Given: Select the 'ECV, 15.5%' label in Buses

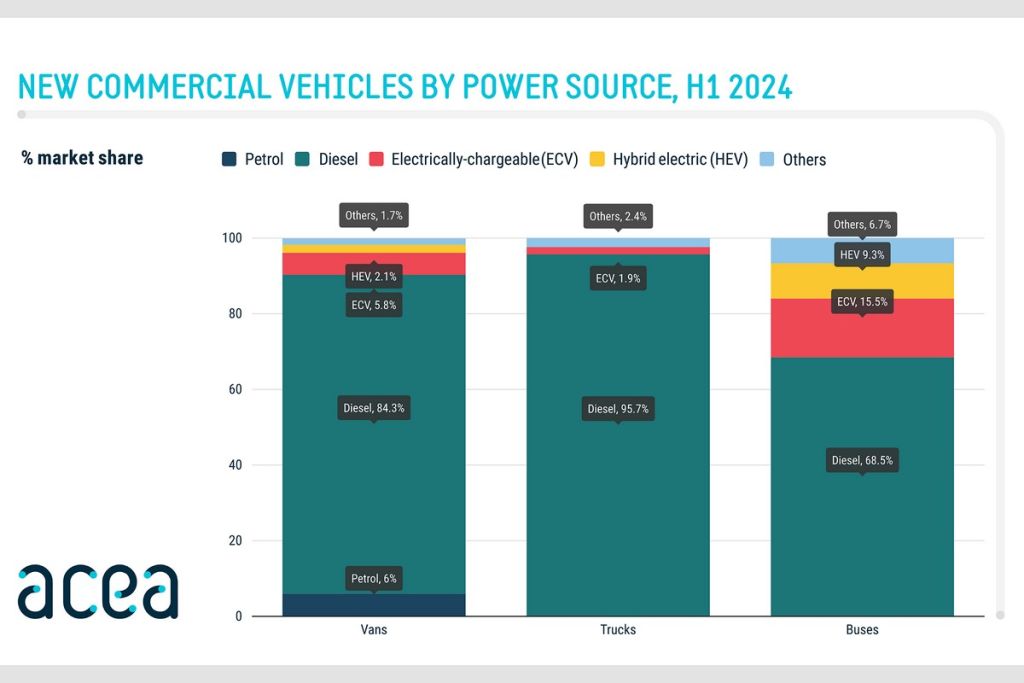Looking at the screenshot, I should (x=862, y=301).
